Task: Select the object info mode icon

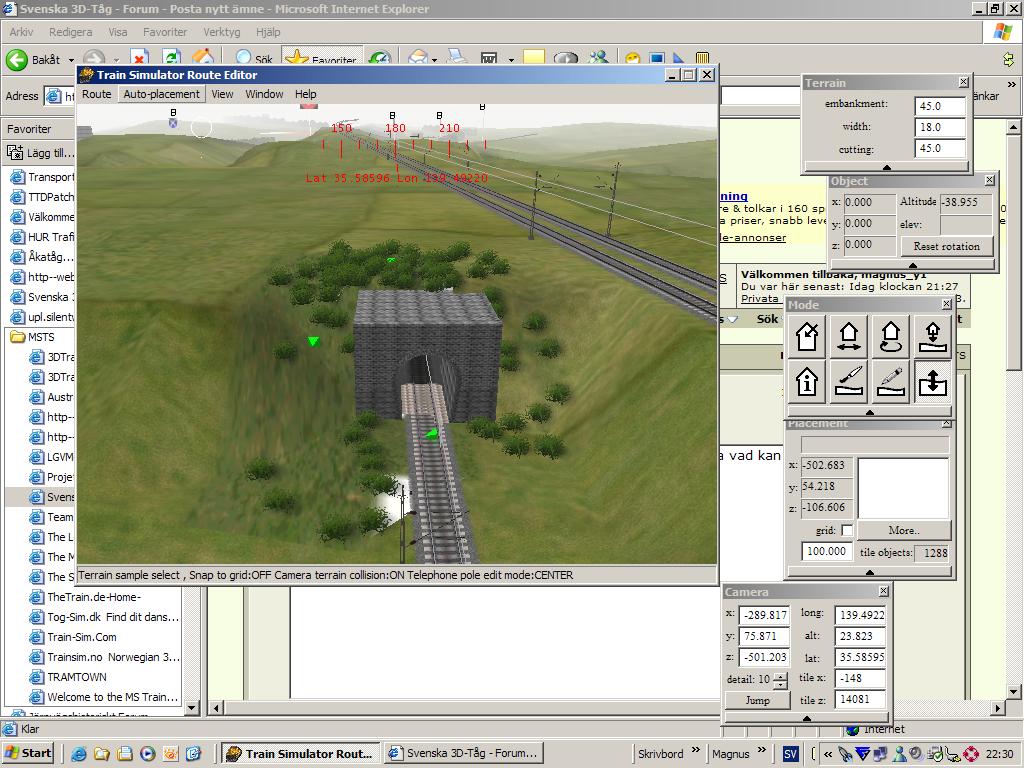Action: click(807, 381)
